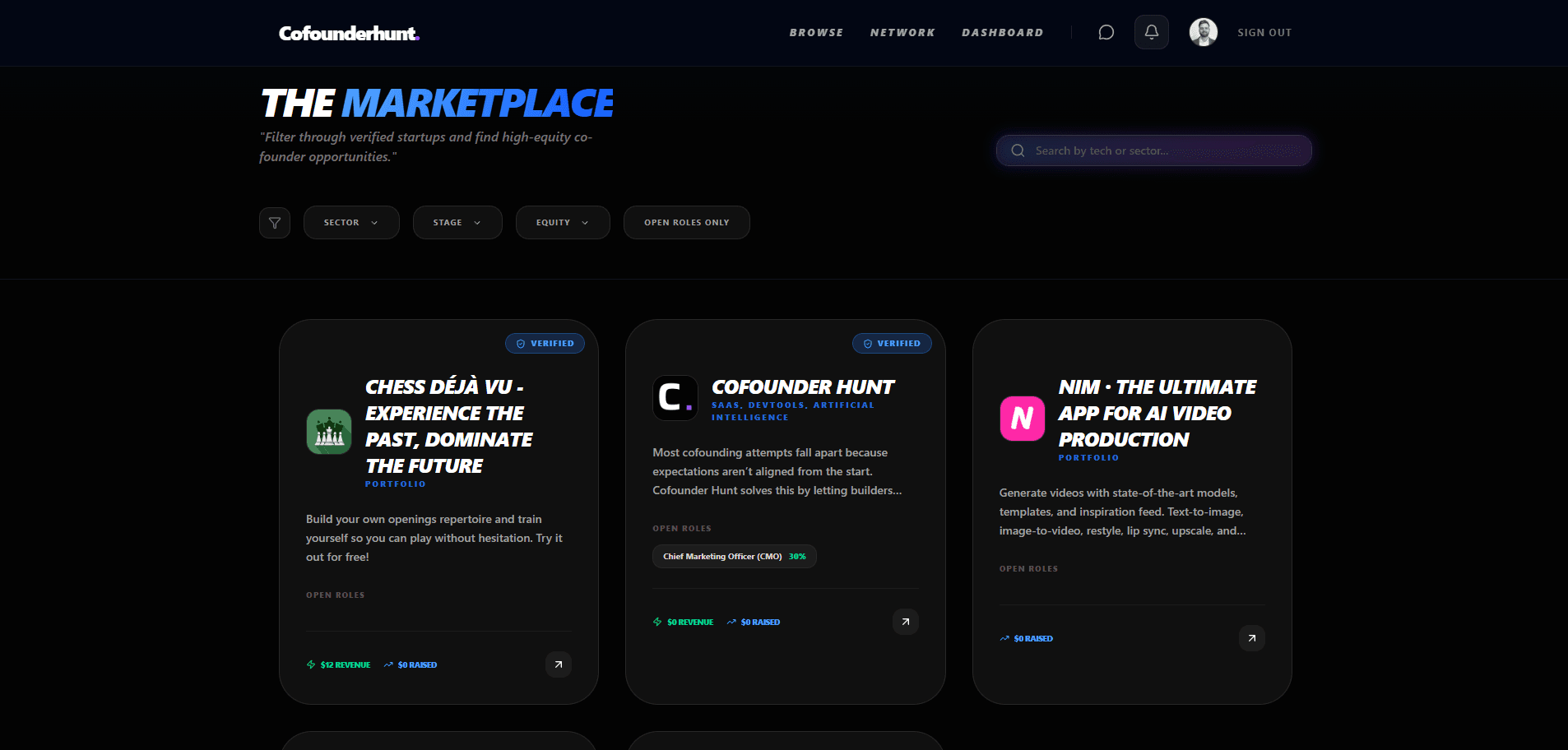Go to the Browse menu item
This screenshot has height=750, width=1568.
[816, 33]
